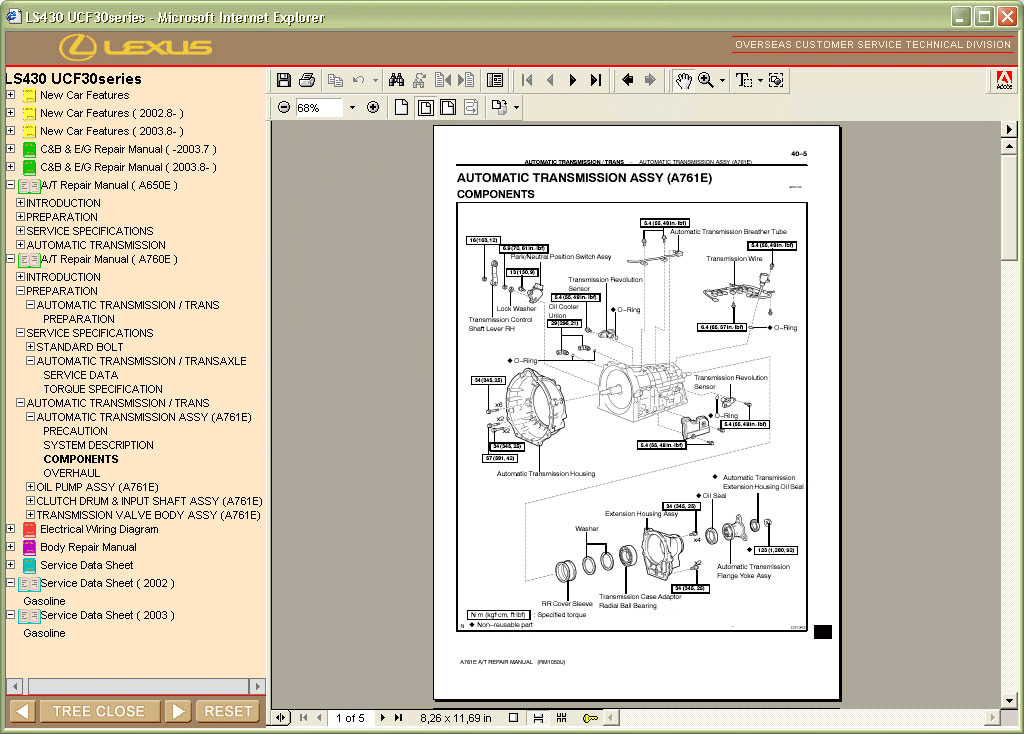1024x734 pixels.
Task: Expand C&B & E/G Repair Manual ( -2003.7 )
Action: (10, 148)
